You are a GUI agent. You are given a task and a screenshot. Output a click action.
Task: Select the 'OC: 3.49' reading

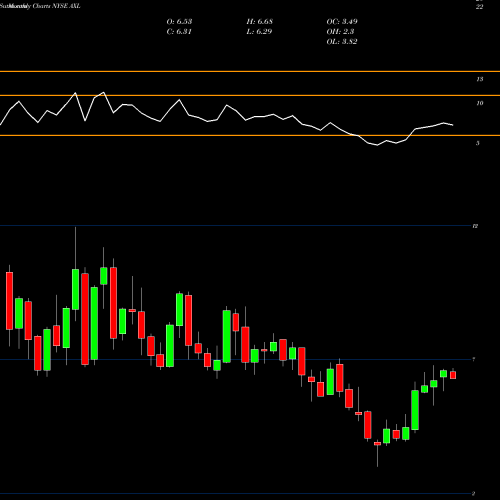[x=342, y=21]
